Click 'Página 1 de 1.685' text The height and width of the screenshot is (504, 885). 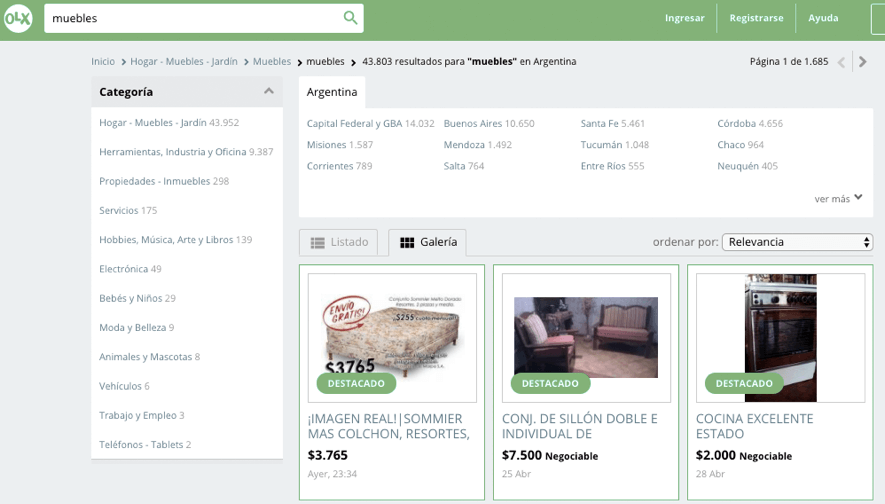(x=789, y=62)
